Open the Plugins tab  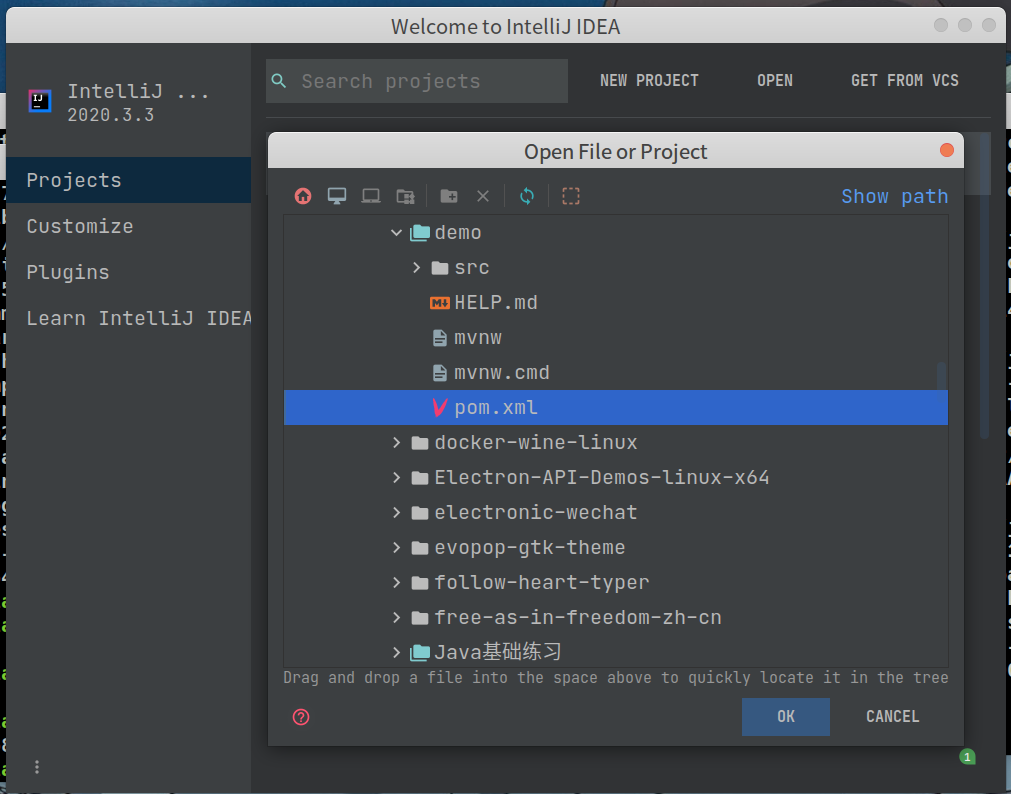128,272
